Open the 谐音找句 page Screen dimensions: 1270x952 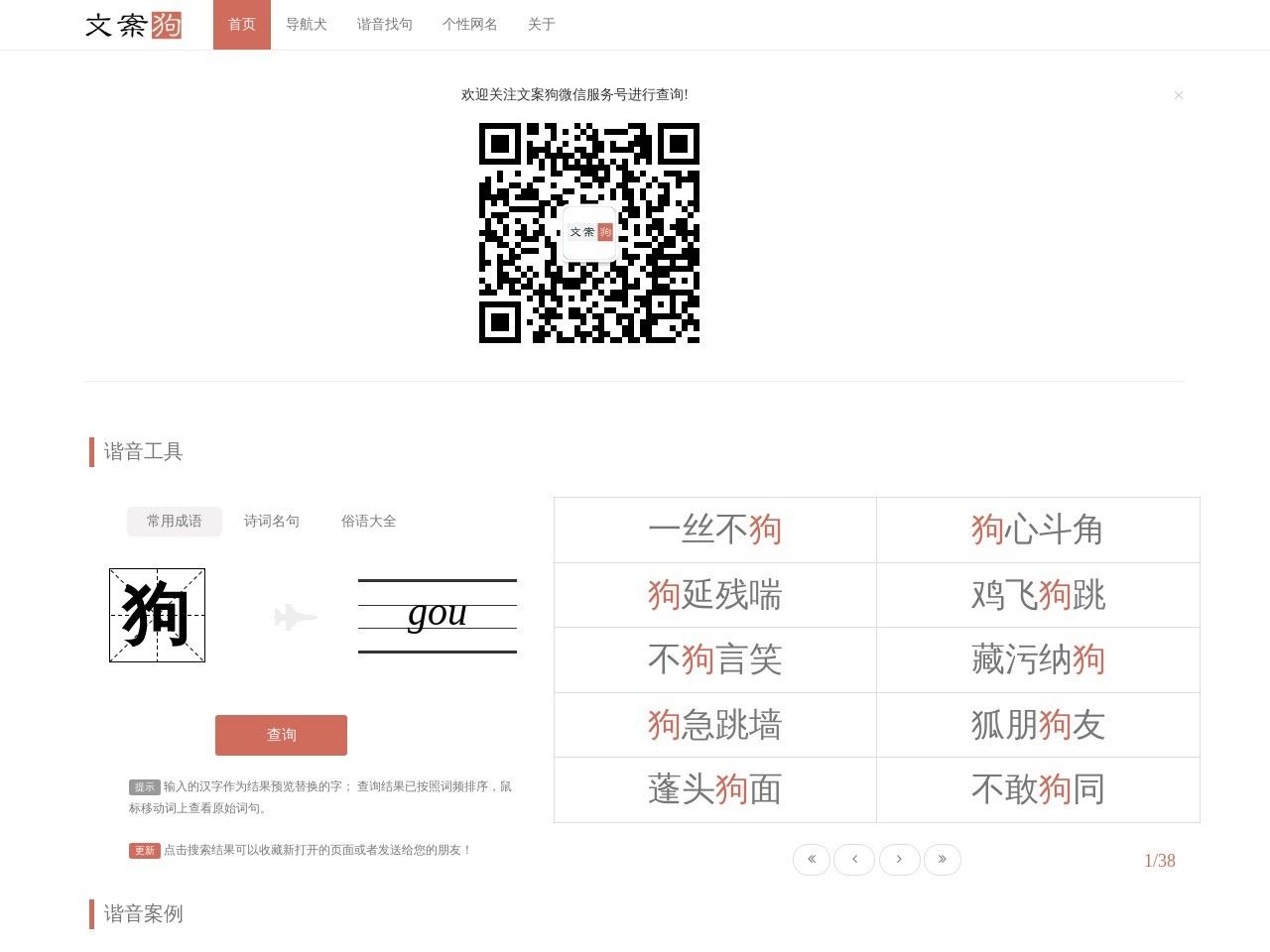coord(385,25)
